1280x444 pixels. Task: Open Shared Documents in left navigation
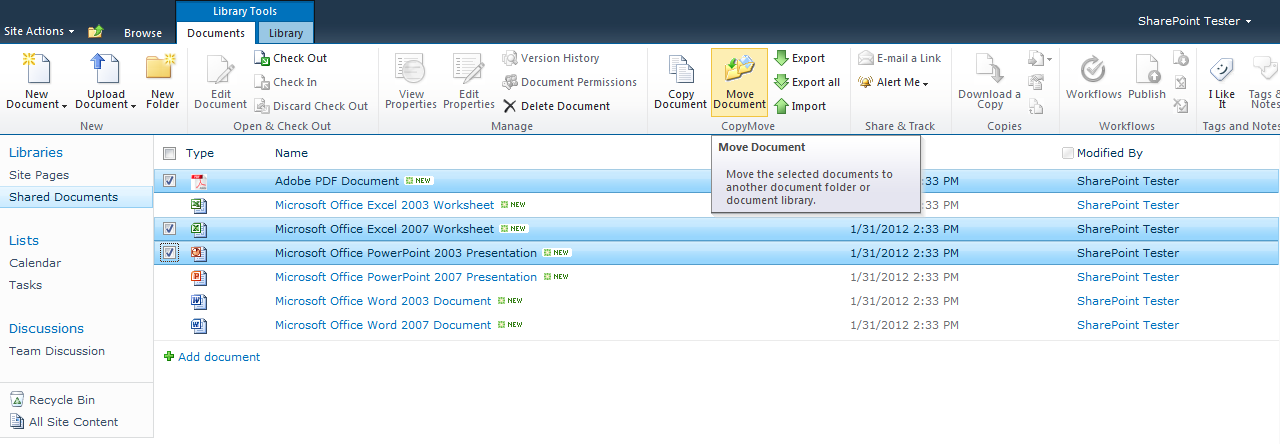click(63, 197)
